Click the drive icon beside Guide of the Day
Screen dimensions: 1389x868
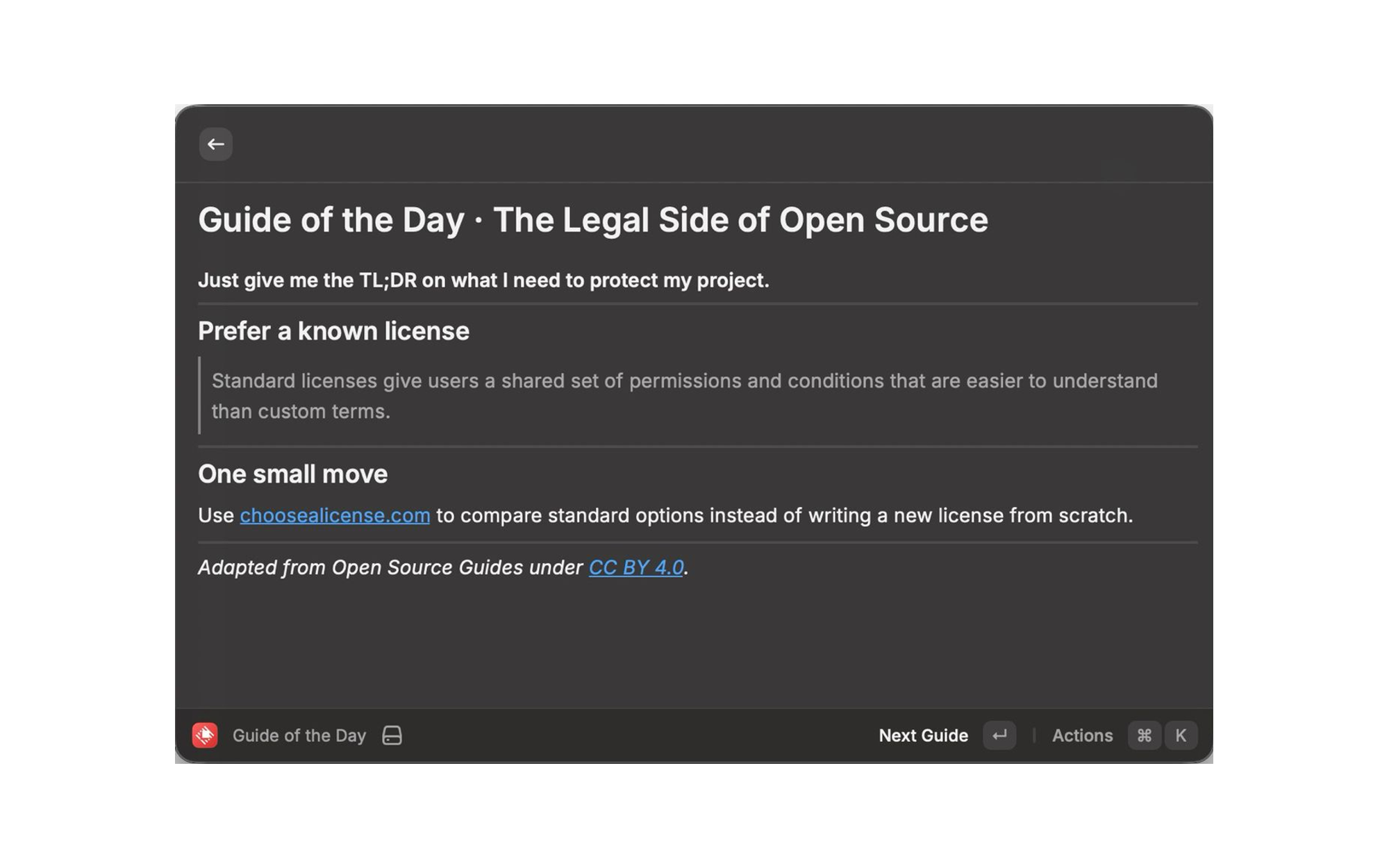(392, 735)
